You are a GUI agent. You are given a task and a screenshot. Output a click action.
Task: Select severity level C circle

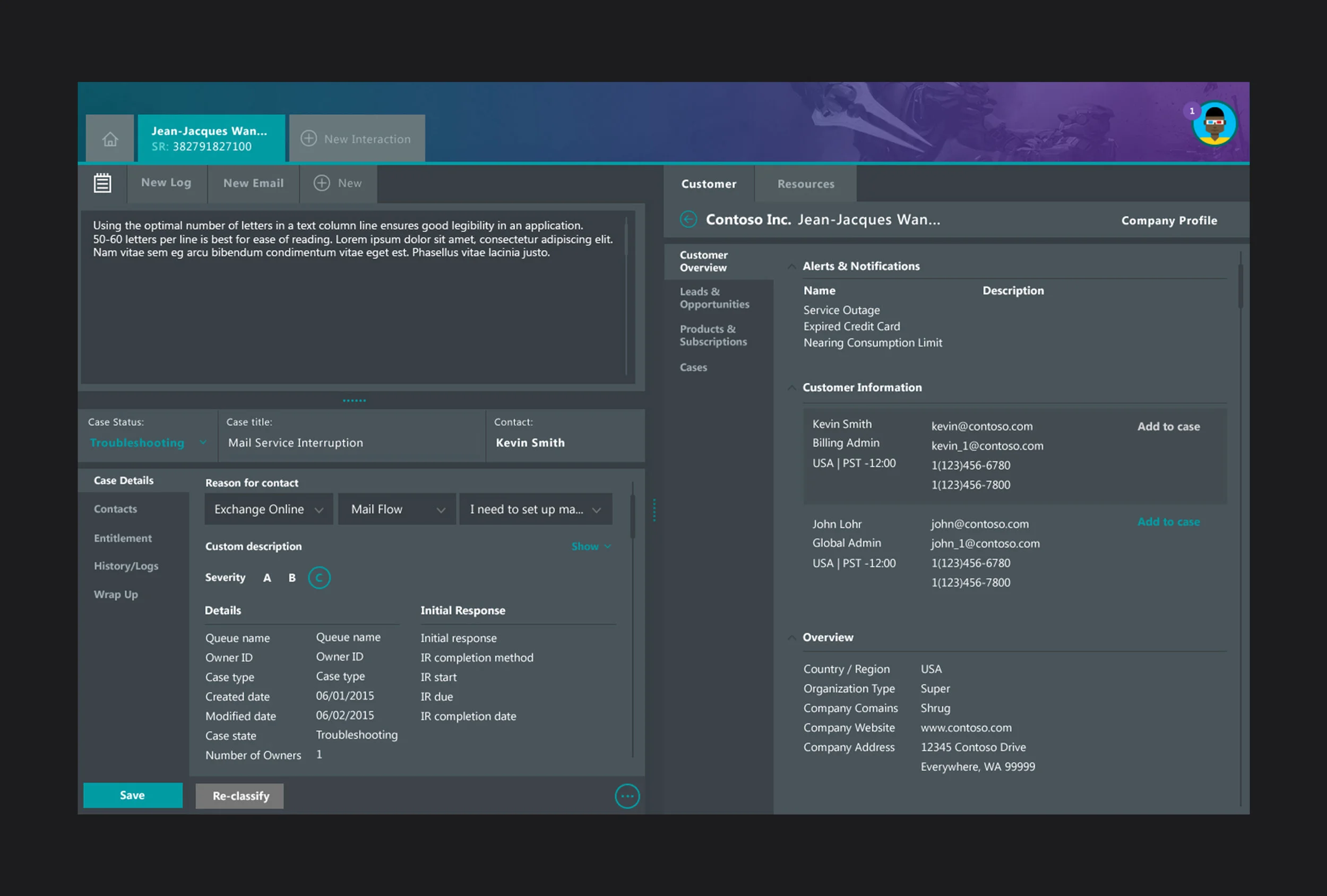point(318,578)
